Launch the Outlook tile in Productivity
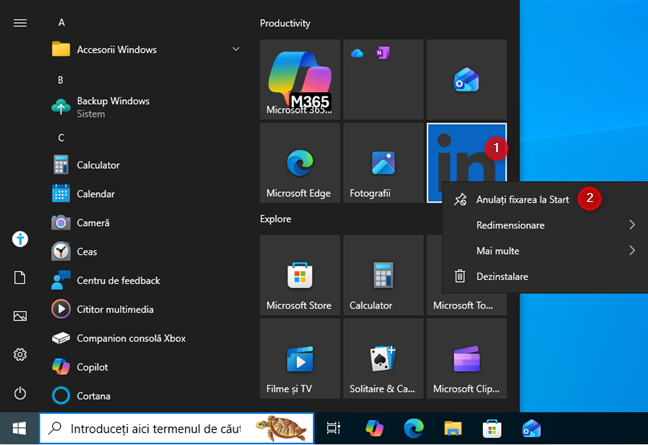This screenshot has width=648, height=445. [x=467, y=79]
